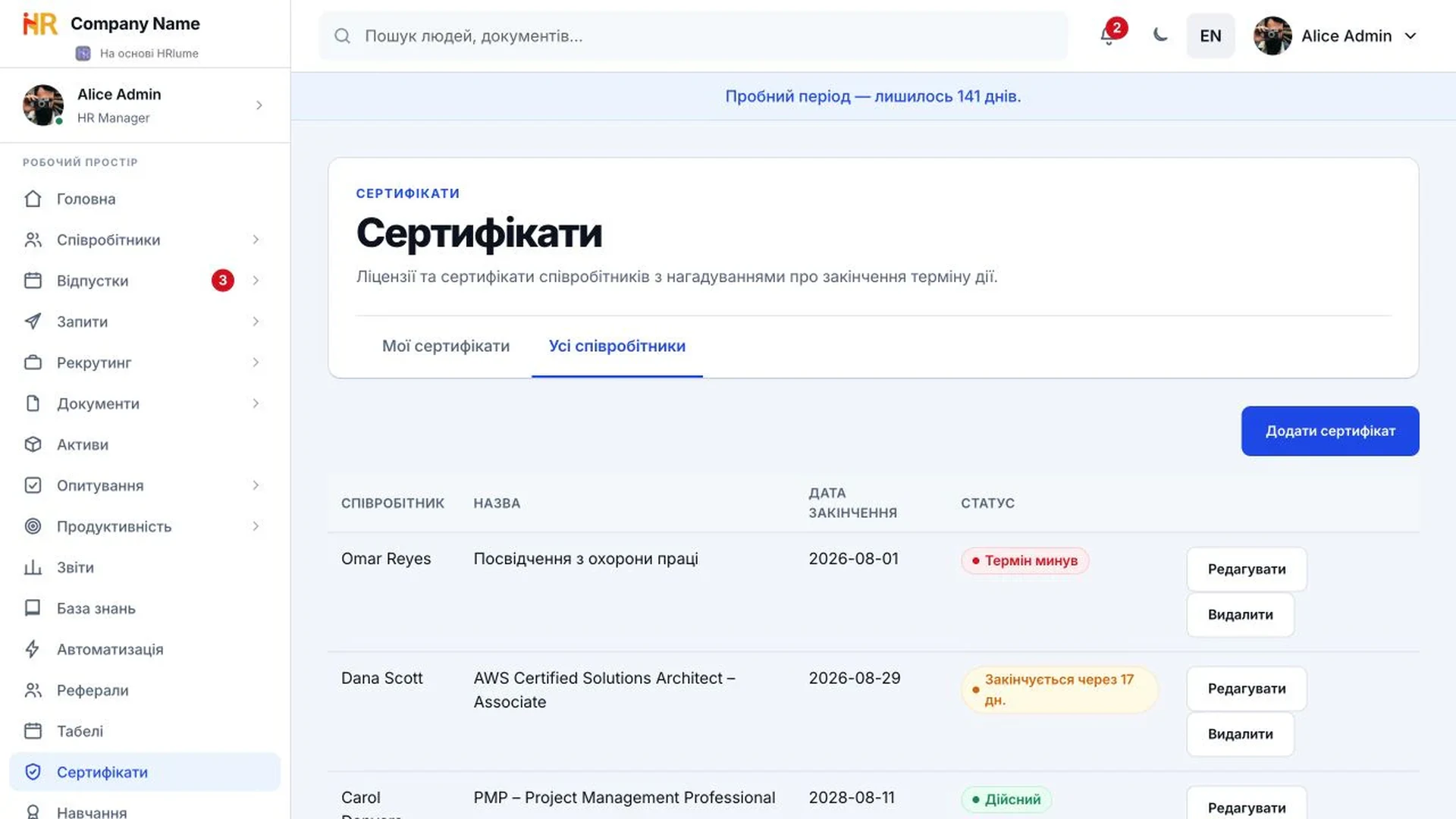Focus the people and documents search field
Screen dimensions: 1456x819
point(693,36)
